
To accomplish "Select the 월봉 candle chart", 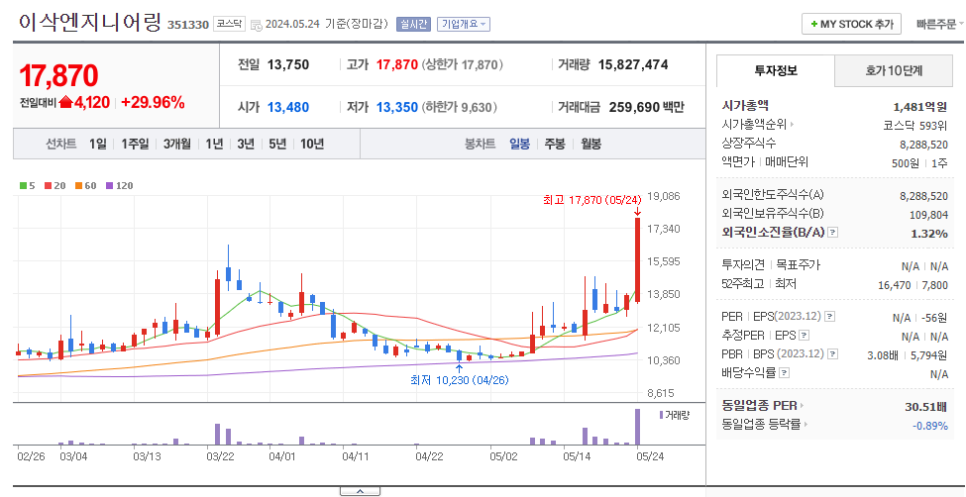I will tap(591, 144).
